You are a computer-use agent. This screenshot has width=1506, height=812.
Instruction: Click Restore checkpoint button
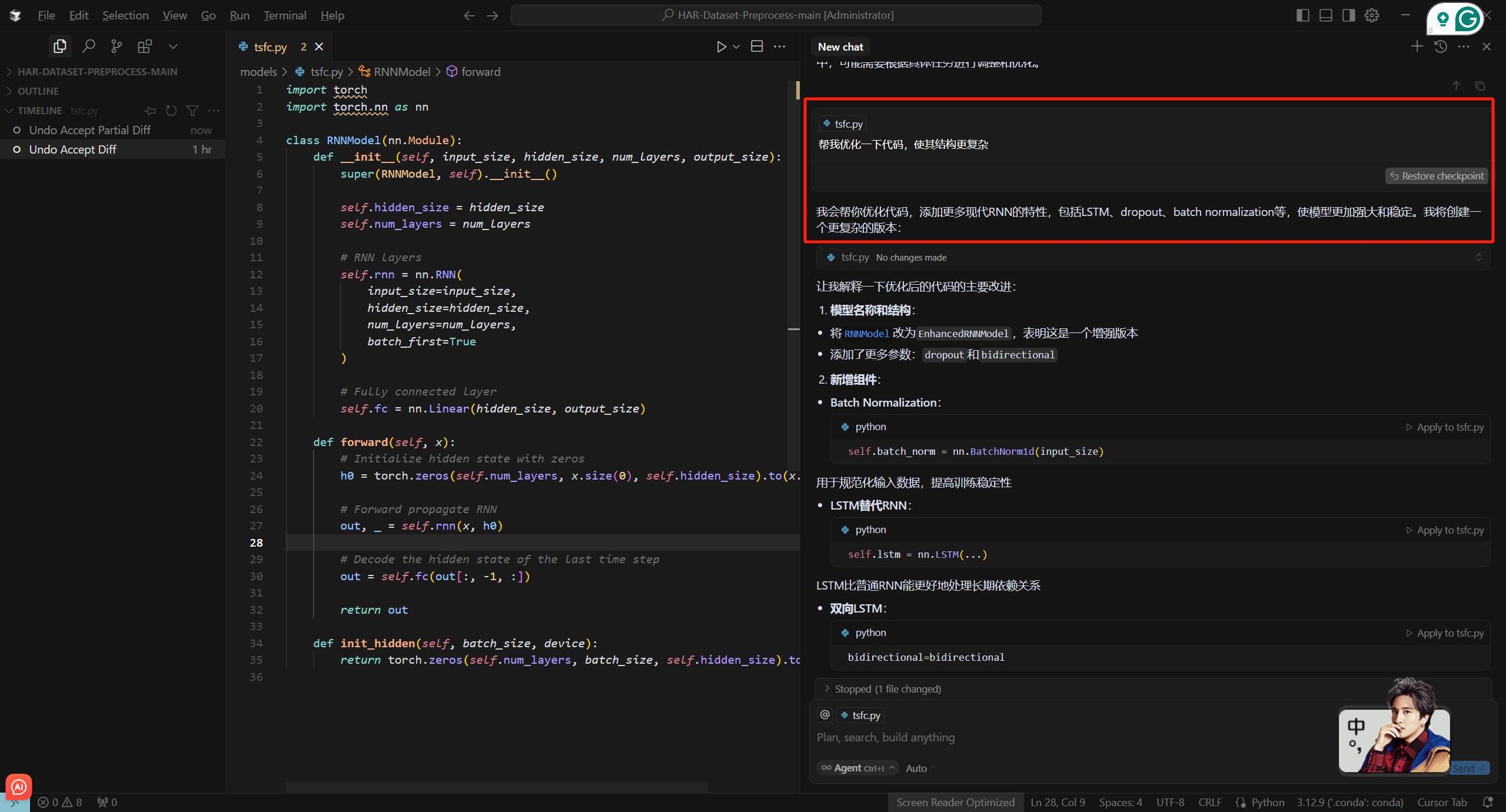pos(1437,176)
